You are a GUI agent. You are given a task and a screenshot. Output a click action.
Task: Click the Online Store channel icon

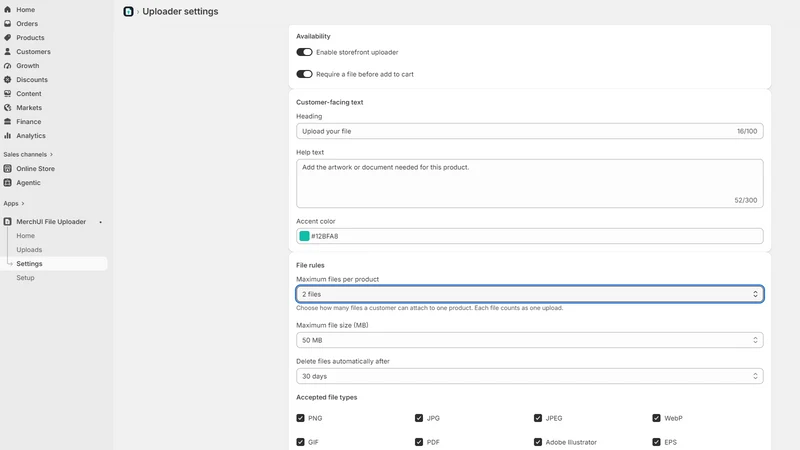click(8, 168)
